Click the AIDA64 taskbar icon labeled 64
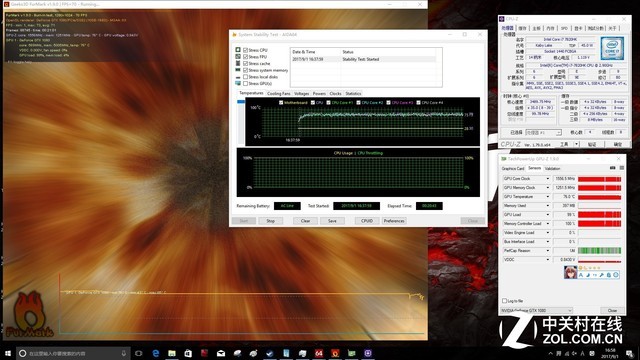 pyautogui.click(x=319, y=353)
